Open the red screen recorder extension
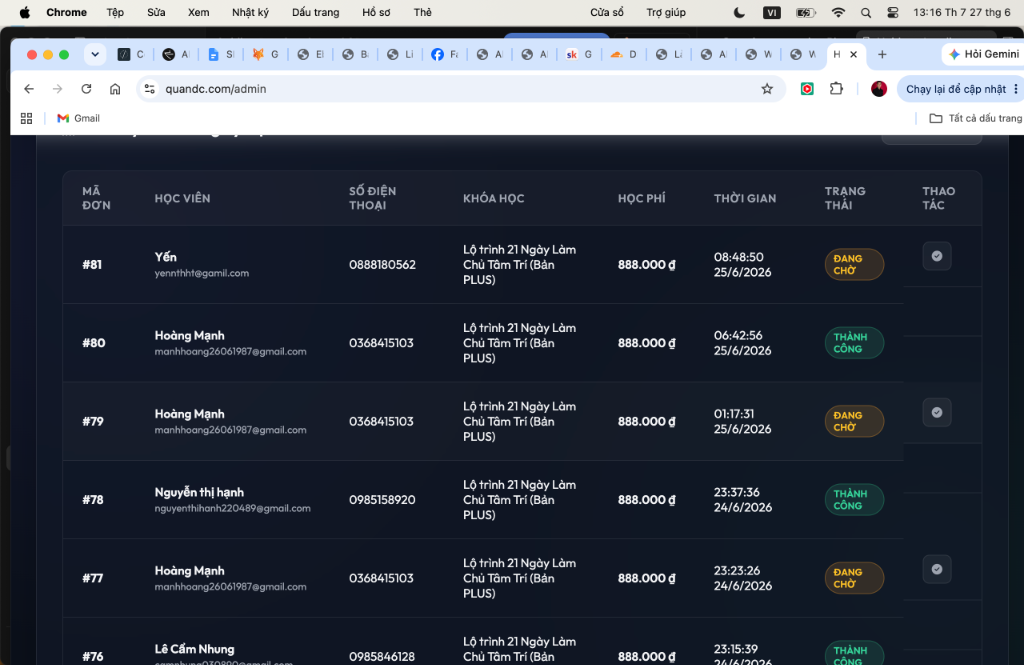 coord(807,89)
